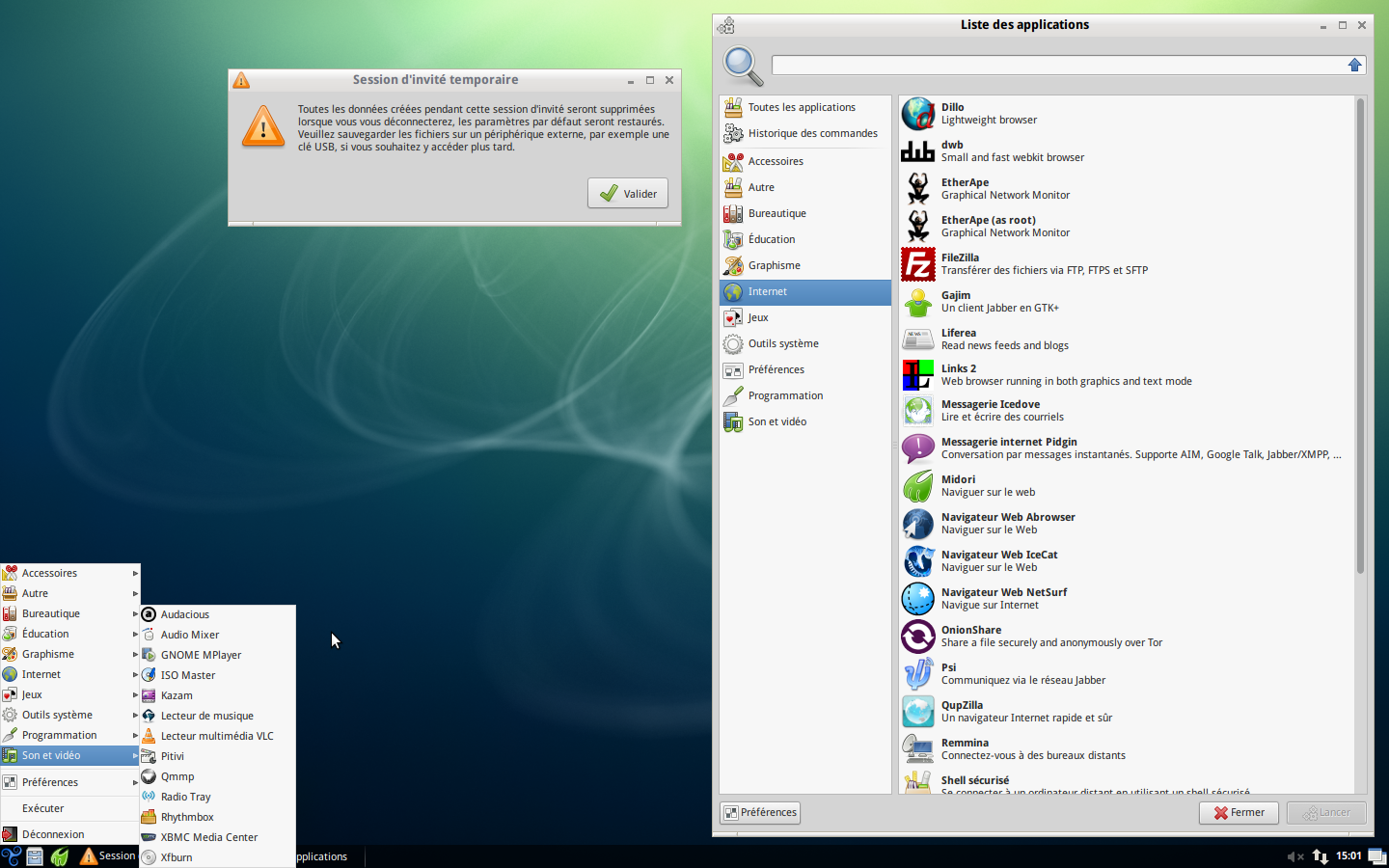Viewport: 1389px width, 868px height.
Task: Expand Autre submenu in start menu
Action: point(70,593)
